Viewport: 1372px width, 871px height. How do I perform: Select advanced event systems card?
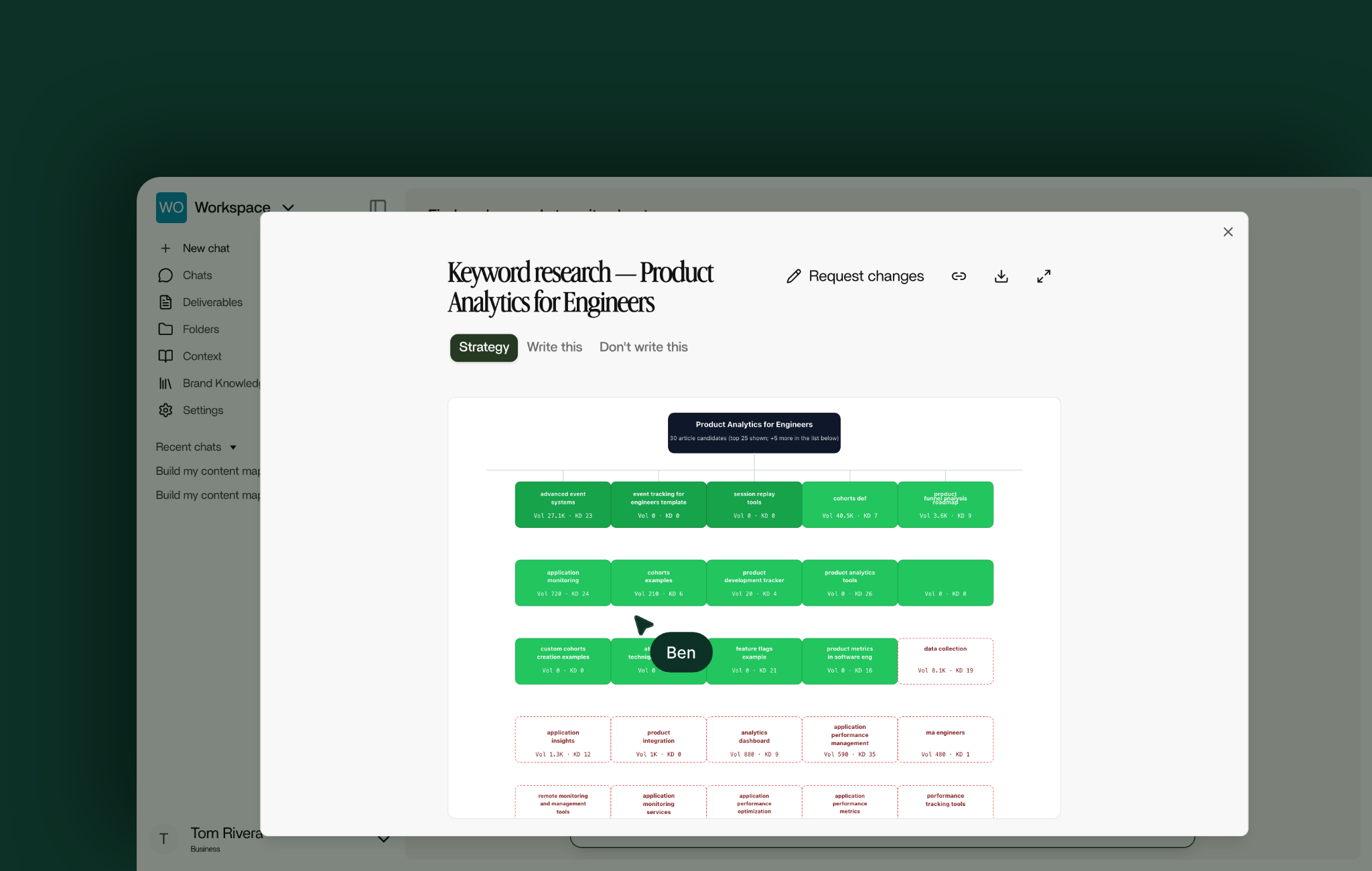563,505
